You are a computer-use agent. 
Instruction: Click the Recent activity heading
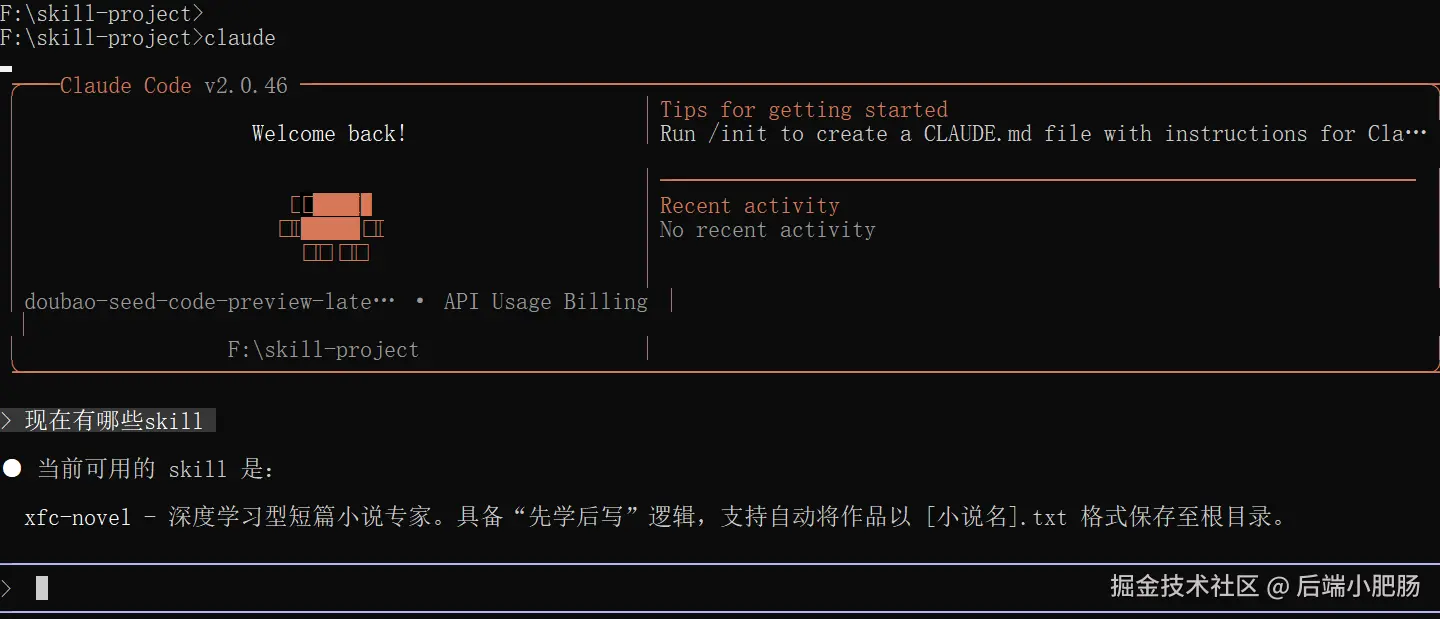(750, 206)
